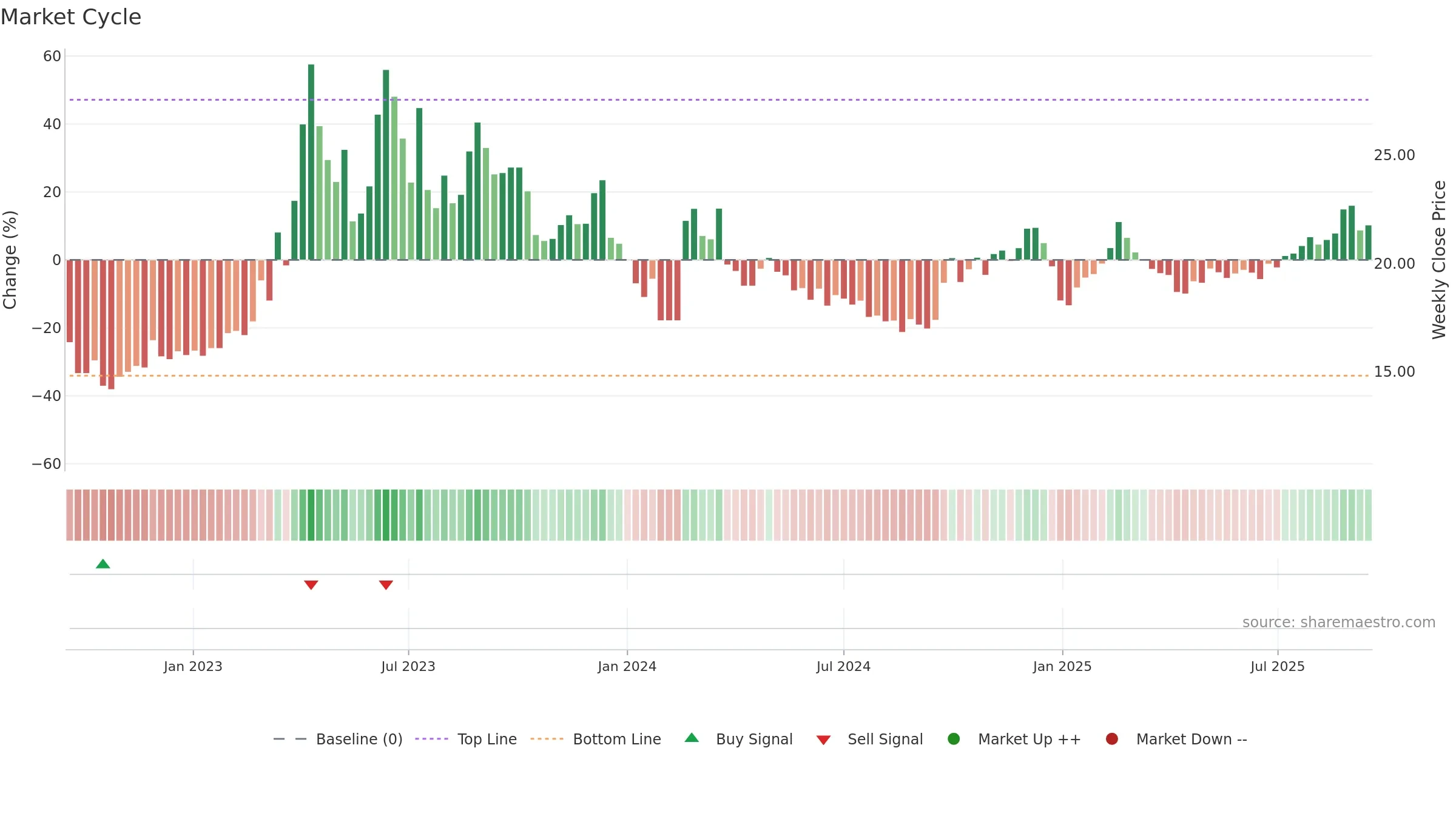This screenshot has width=1456, height=819.
Task: Toggle the Sell Signal legend entry
Action: point(870,739)
